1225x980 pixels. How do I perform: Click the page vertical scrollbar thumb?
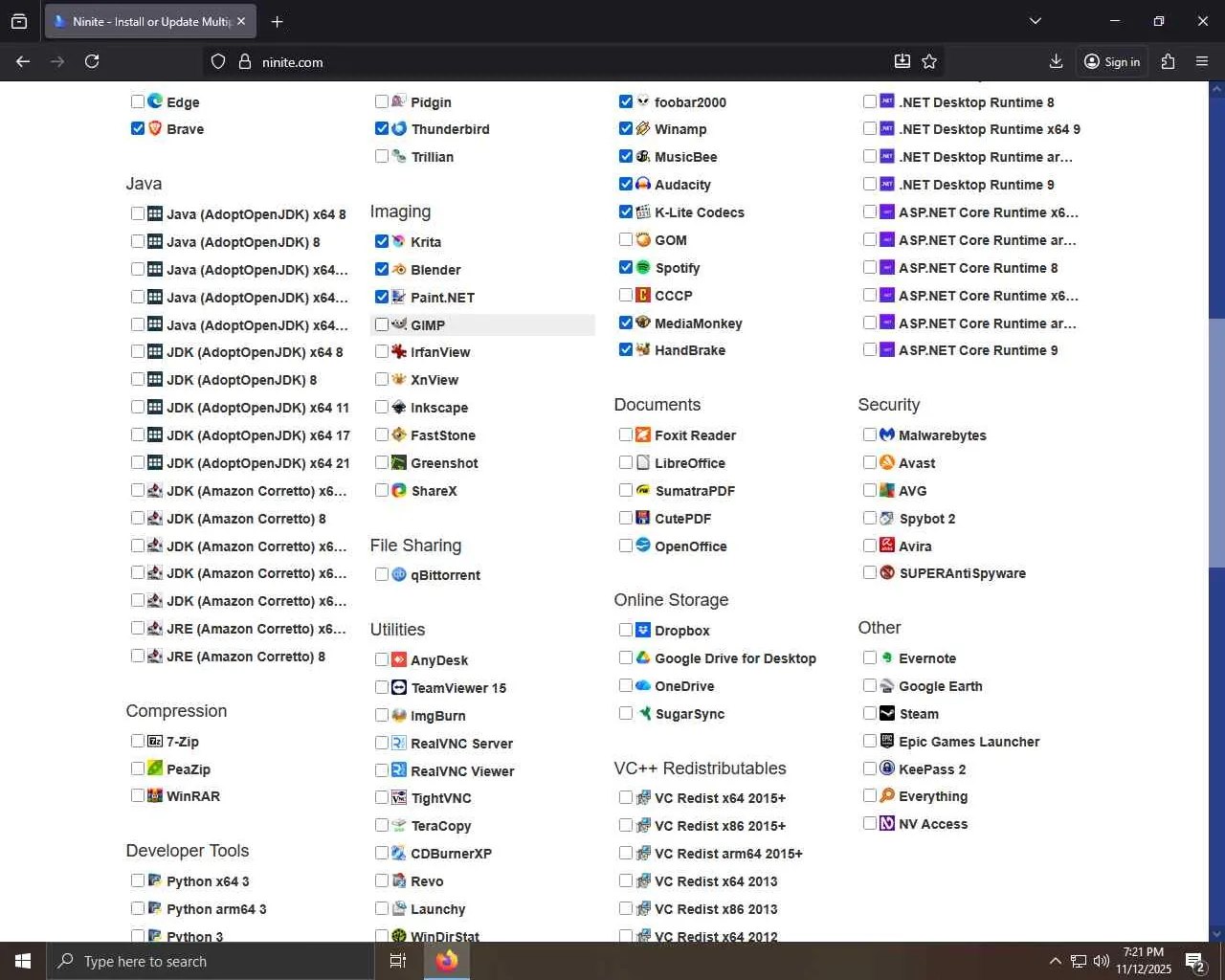pos(1216,442)
